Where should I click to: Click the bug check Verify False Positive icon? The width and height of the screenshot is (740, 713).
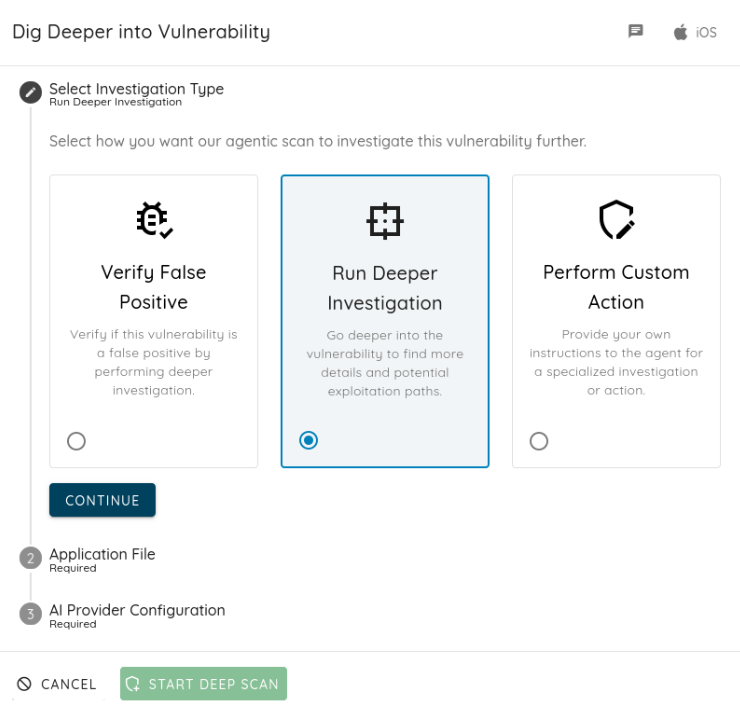154,220
